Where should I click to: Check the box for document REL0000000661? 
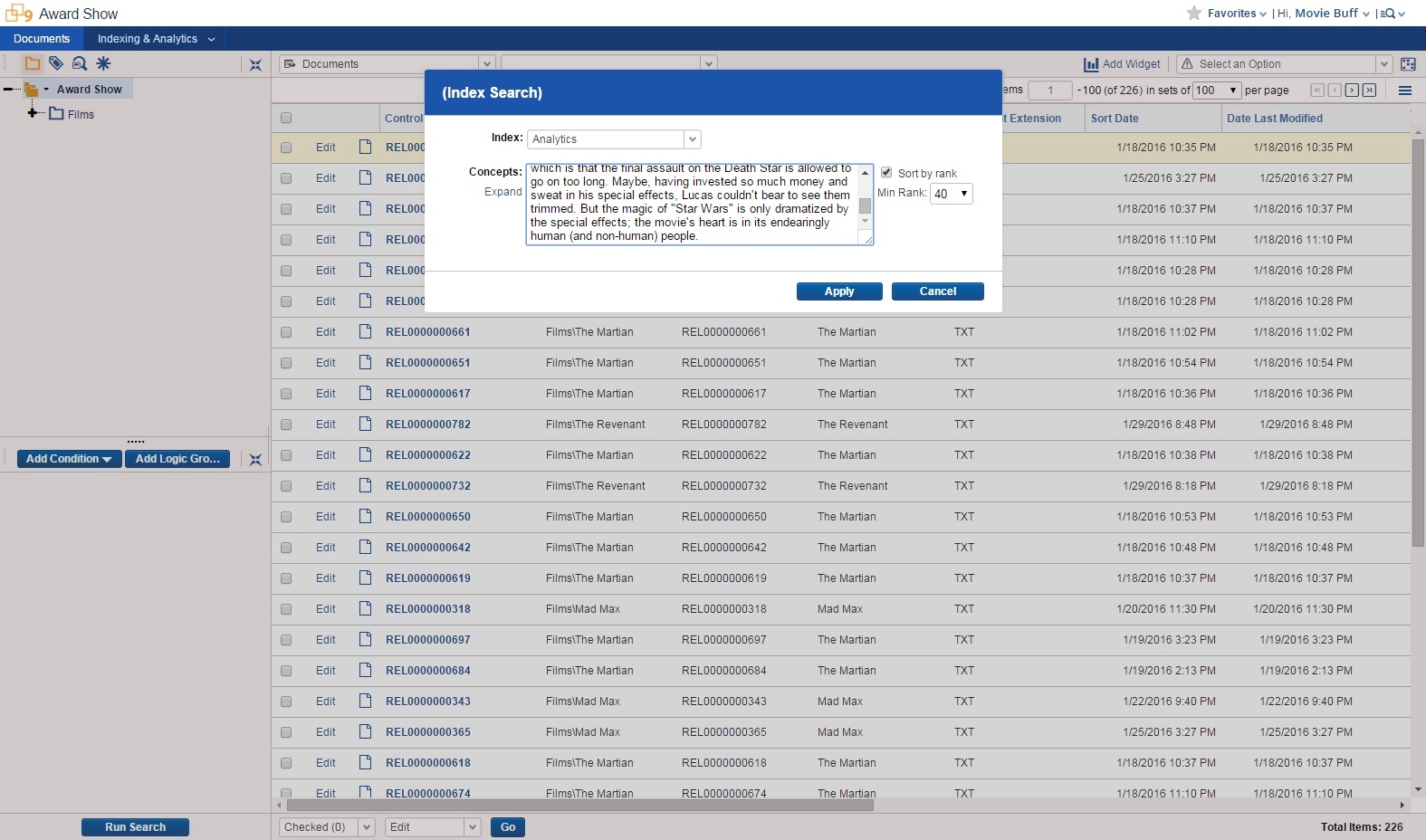(286, 332)
